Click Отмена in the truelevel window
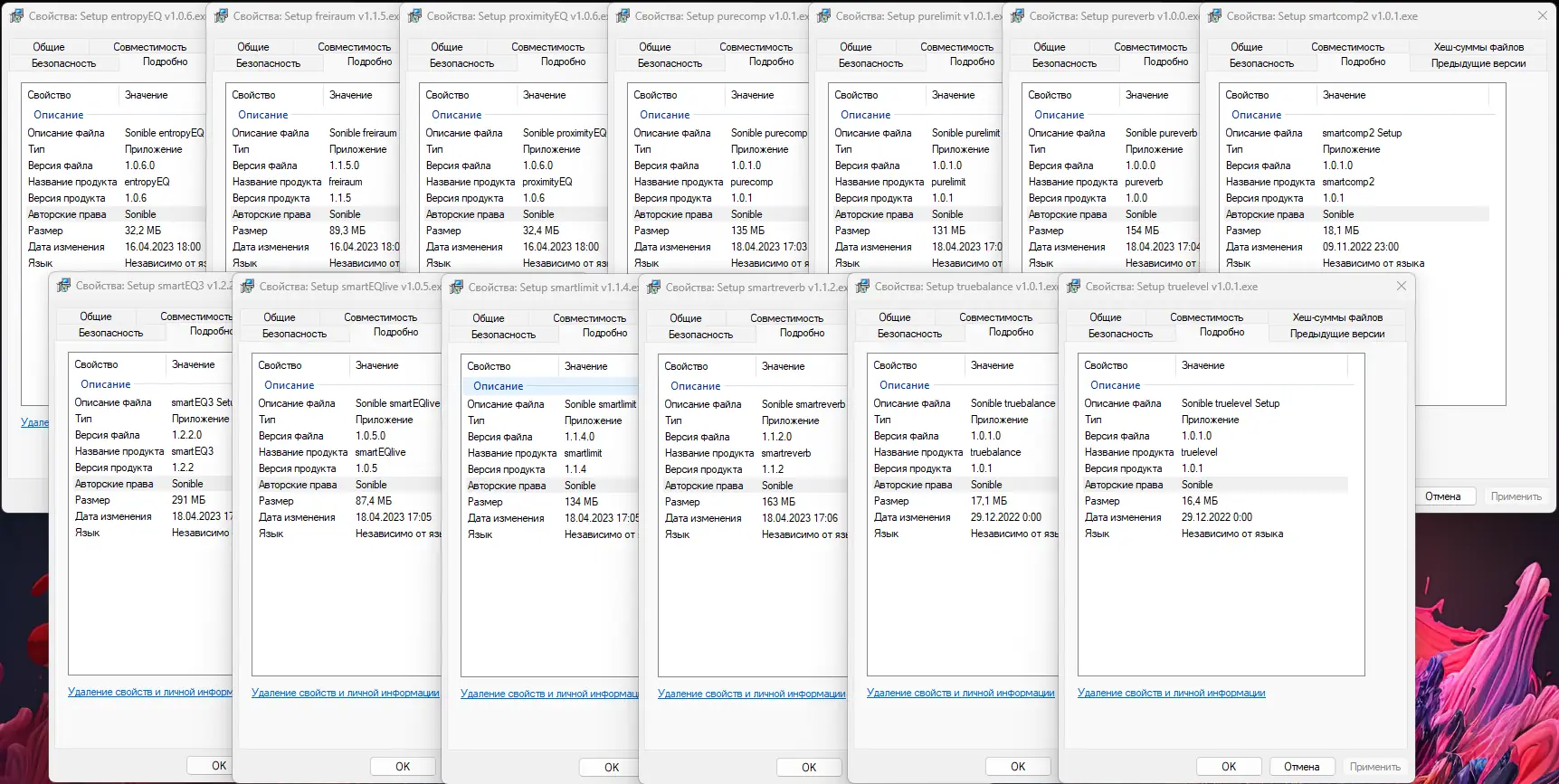 click(1301, 767)
